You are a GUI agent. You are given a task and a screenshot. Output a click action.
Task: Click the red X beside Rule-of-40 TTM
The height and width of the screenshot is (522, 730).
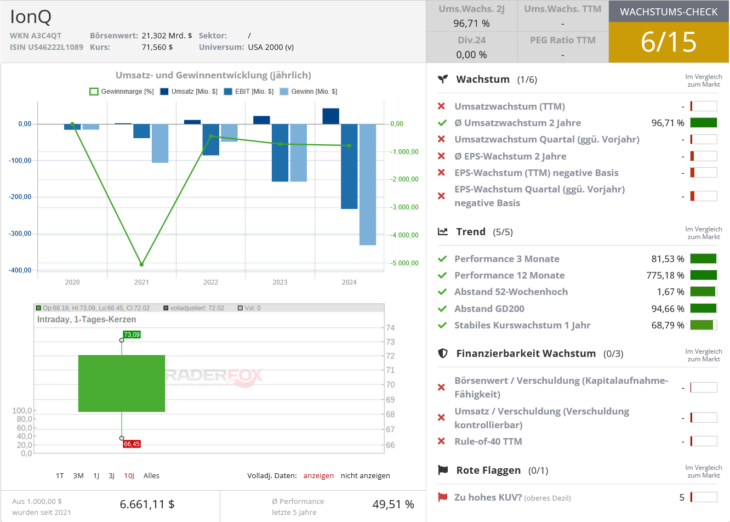(441, 441)
